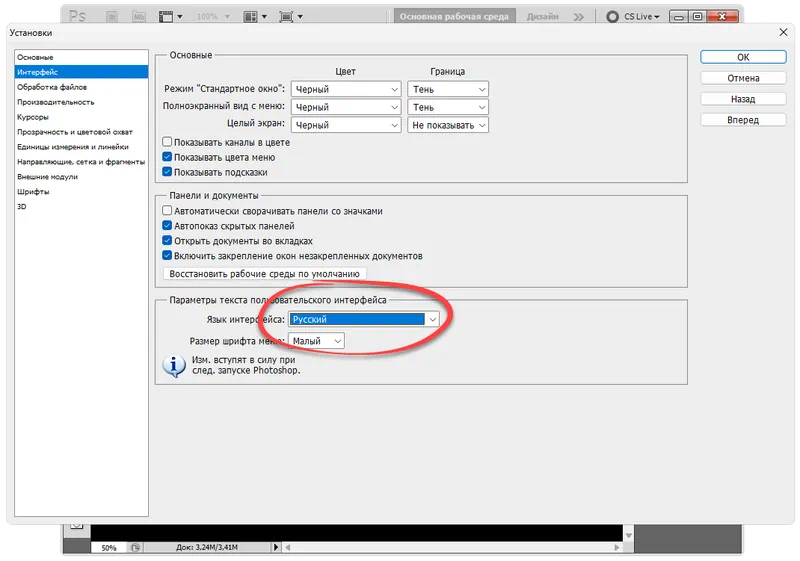Viewport: 800px width, 561px height.
Task: Click the Photoshop Ps logo icon
Action: click(x=78, y=16)
